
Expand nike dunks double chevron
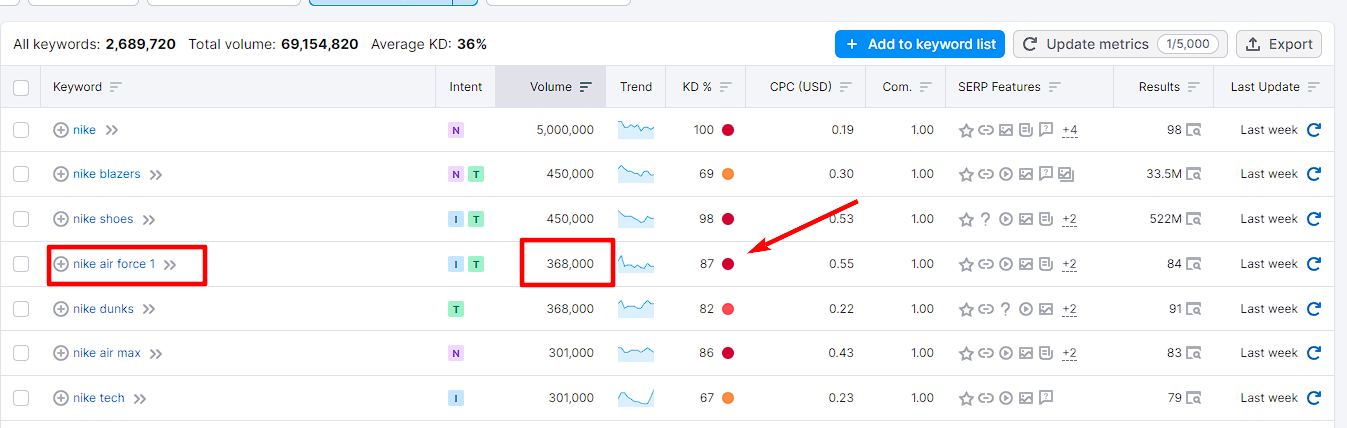tap(149, 310)
